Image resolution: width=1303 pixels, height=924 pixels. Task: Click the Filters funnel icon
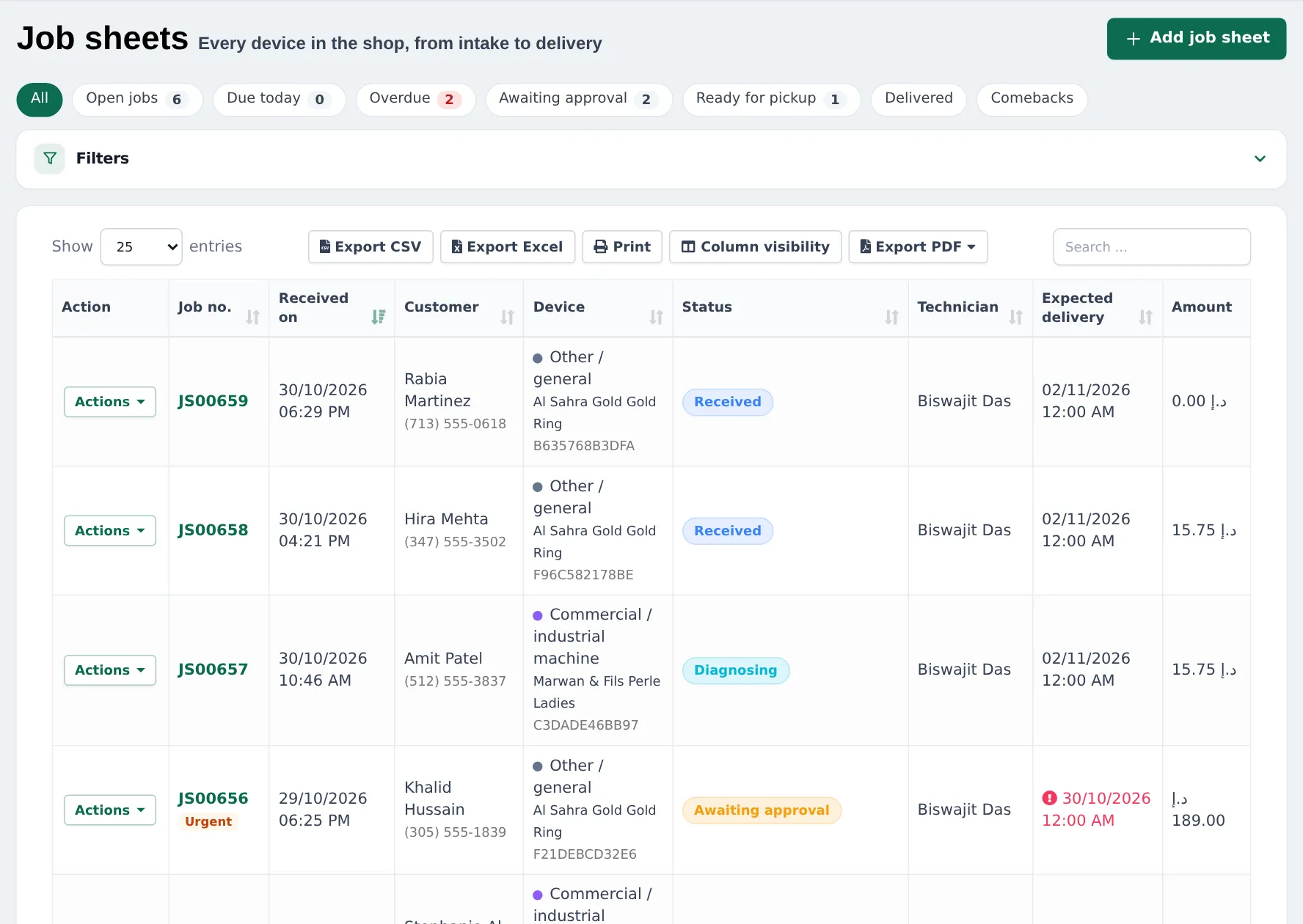click(x=50, y=158)
